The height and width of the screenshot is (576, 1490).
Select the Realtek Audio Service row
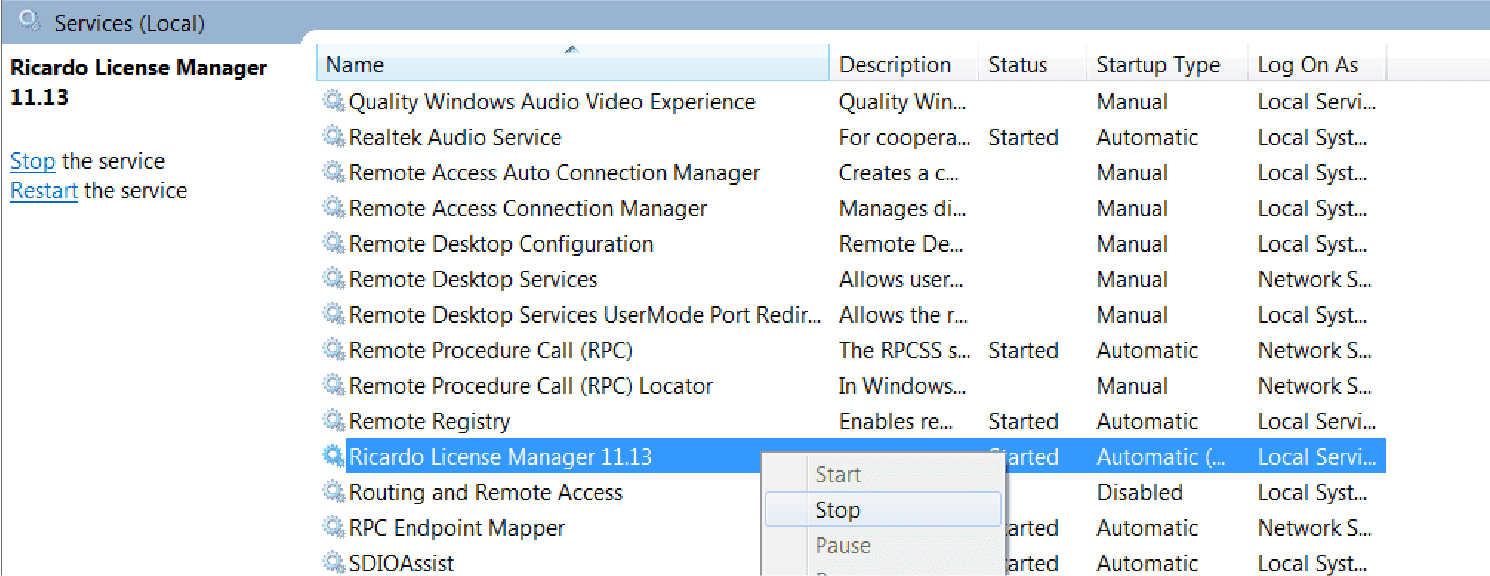tap(852, 137)
